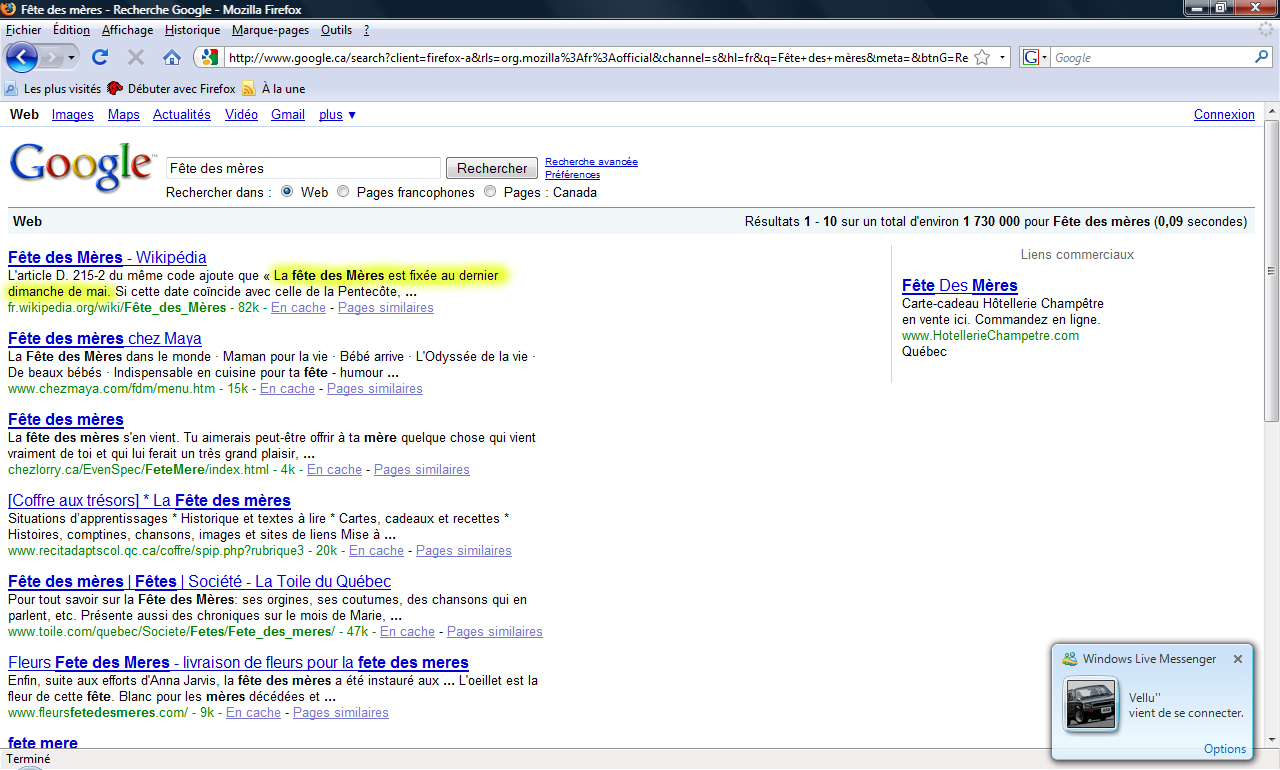Open the back/forward history dropdown arrow
The image size is (1280, 770).
71,58
